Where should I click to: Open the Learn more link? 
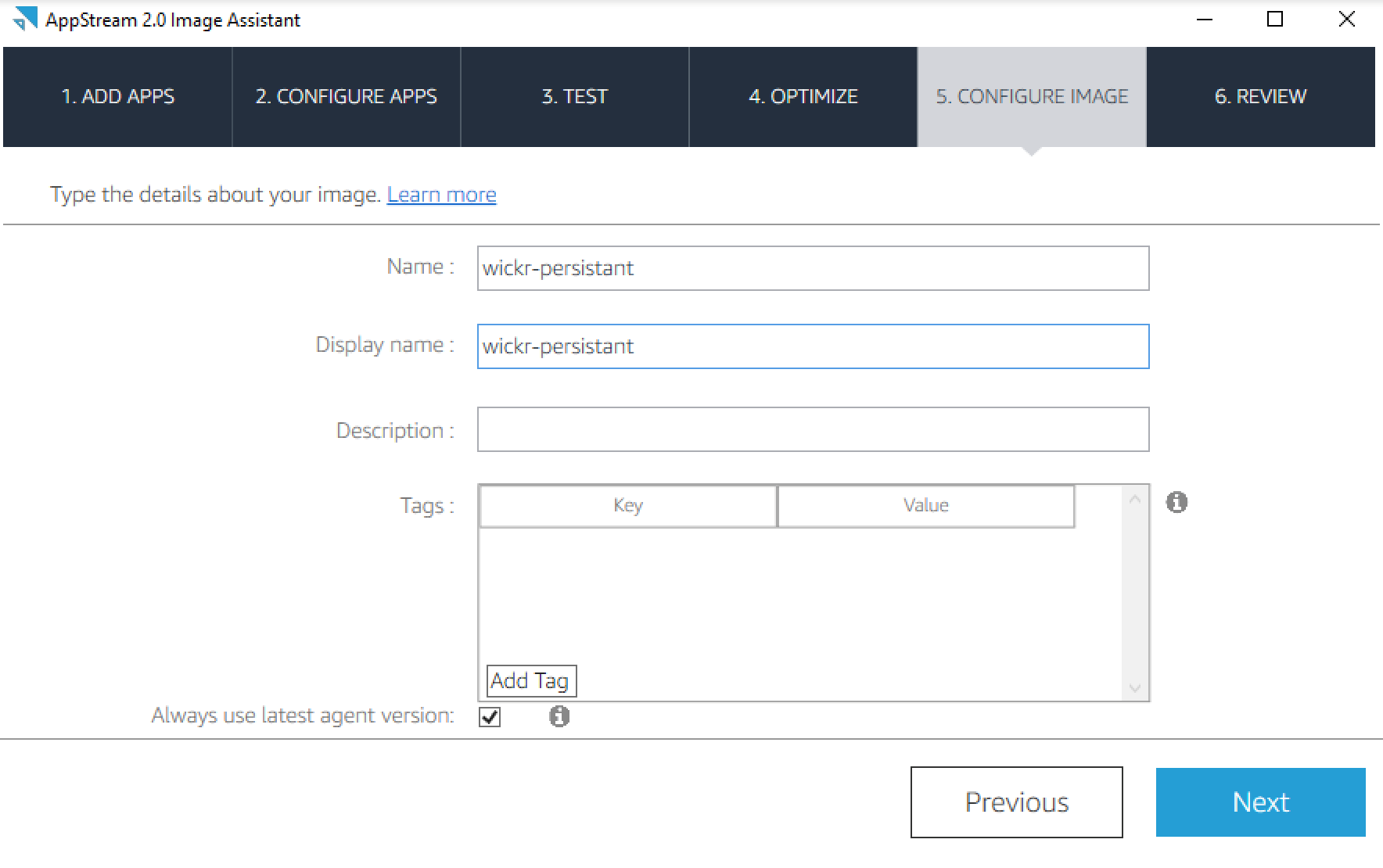click(441, 194)
